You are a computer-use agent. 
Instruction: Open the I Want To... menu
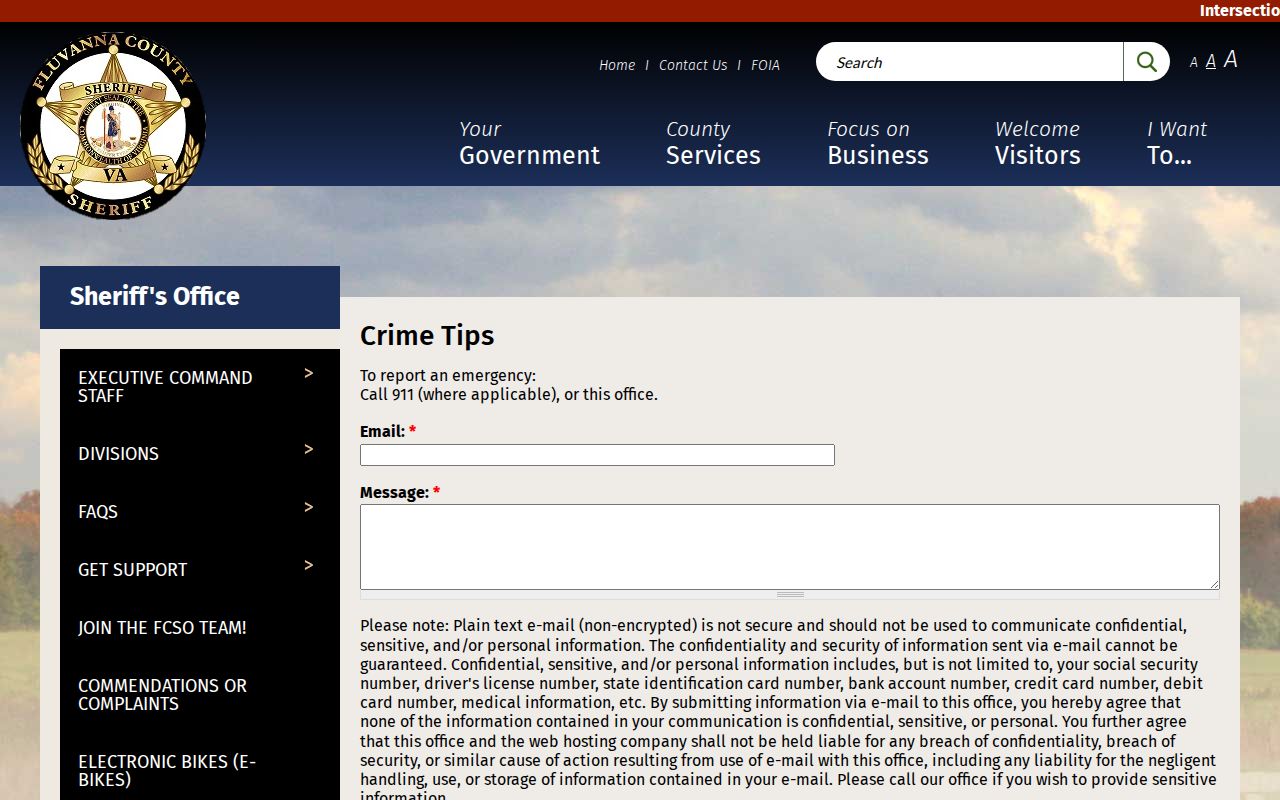click(1177, 143)
